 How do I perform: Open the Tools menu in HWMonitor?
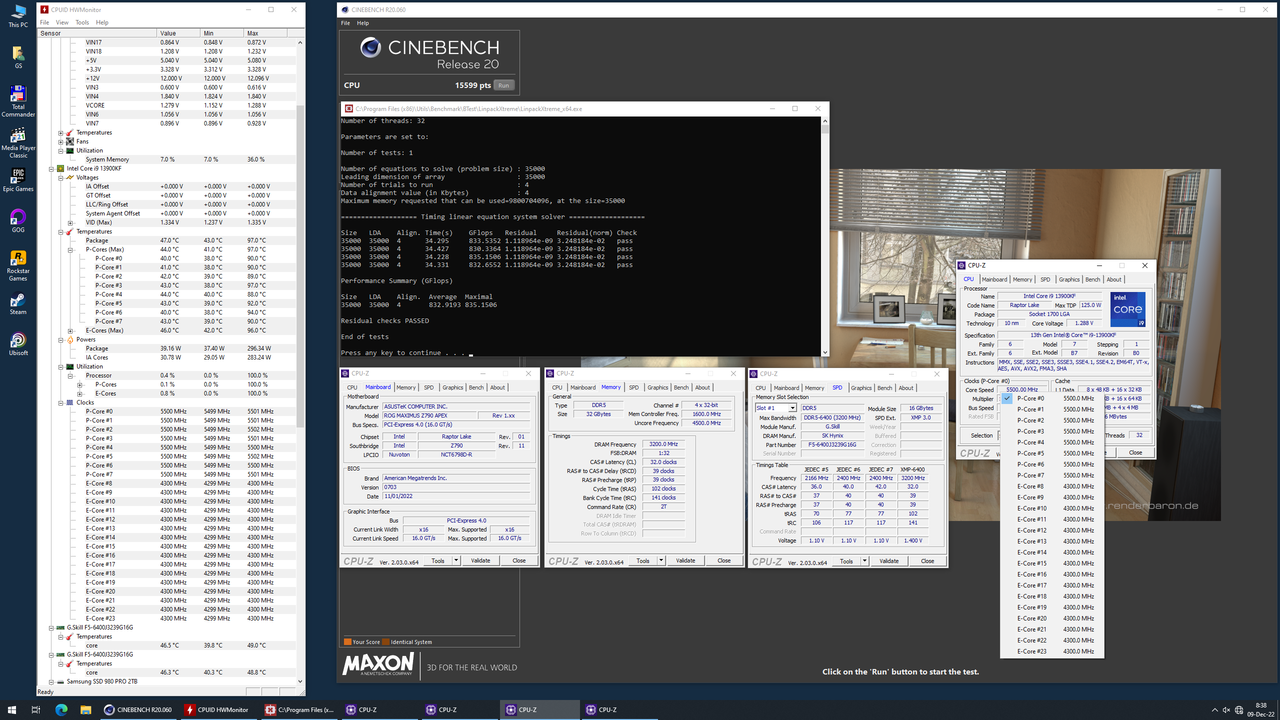(82, 21)
